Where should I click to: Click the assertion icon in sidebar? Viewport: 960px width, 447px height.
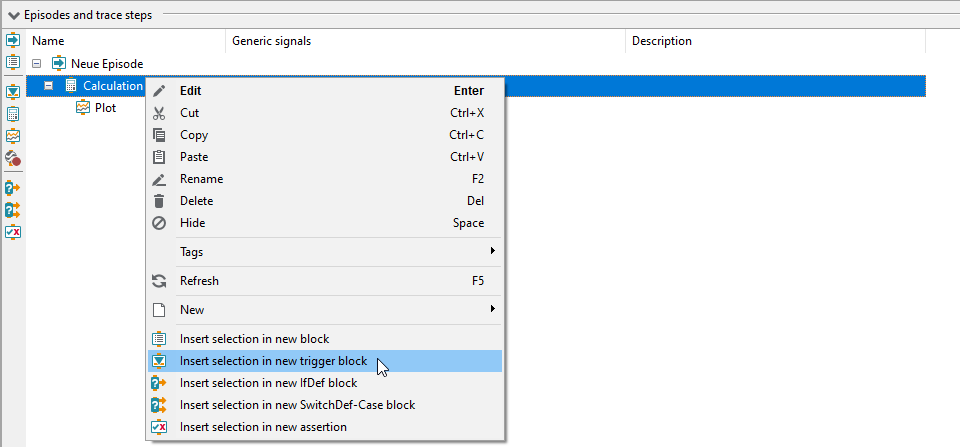[13, 232]
